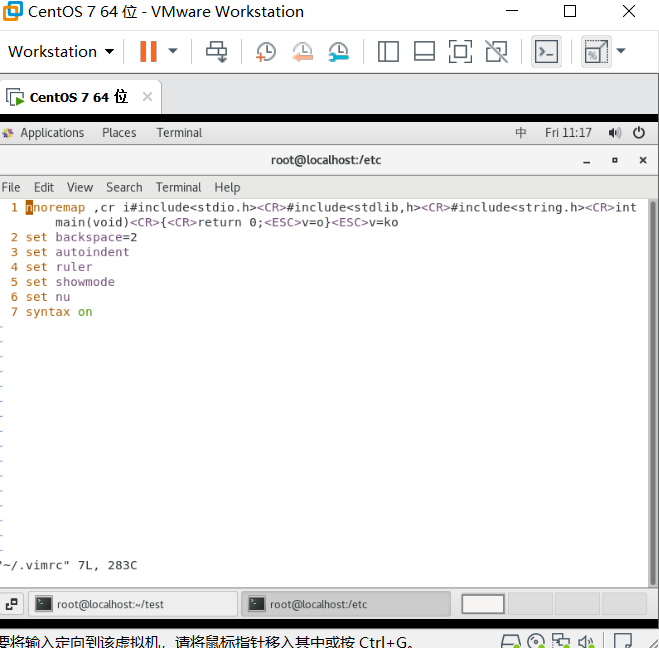
Task: Click the message log icon in status bar
Action: pyautogui.click(x=623, y=641)
